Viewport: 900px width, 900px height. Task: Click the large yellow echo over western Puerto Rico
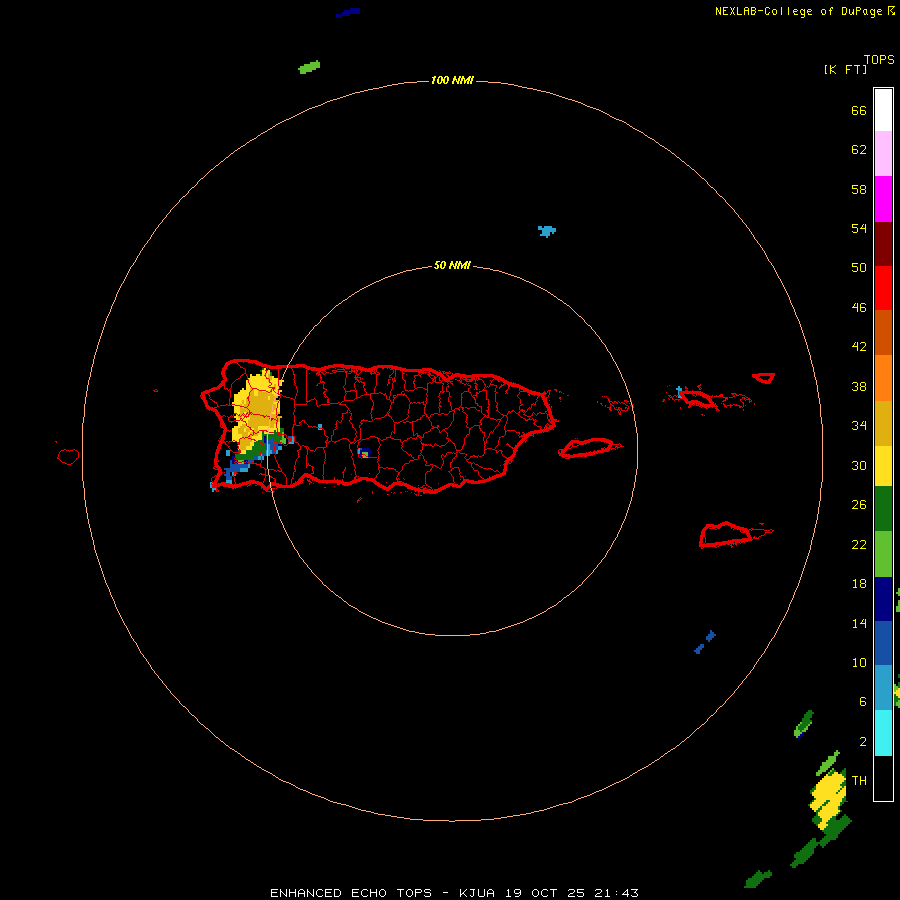pyautogui.click(x=257, y=410)
